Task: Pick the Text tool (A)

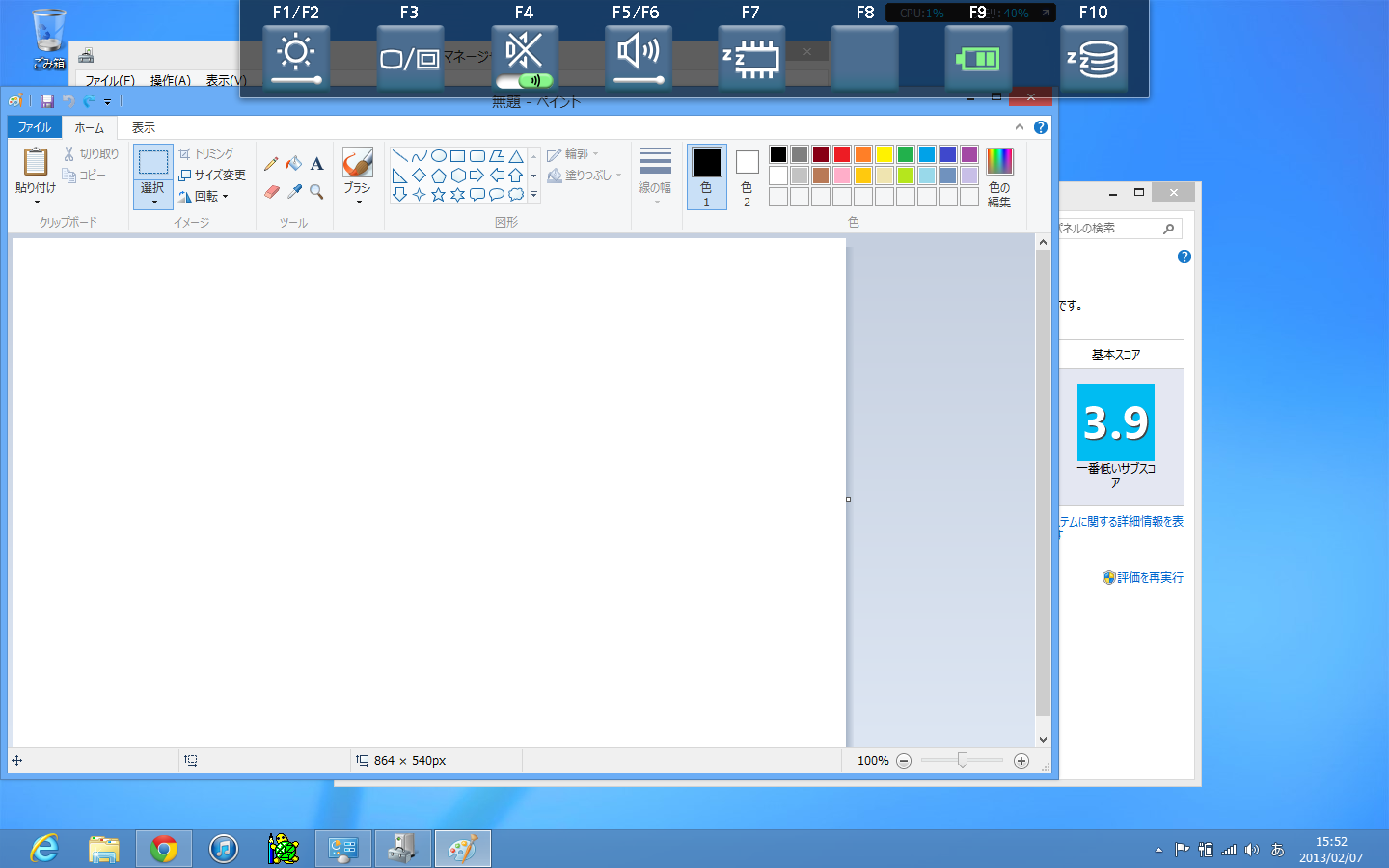Action: point(316,164)
